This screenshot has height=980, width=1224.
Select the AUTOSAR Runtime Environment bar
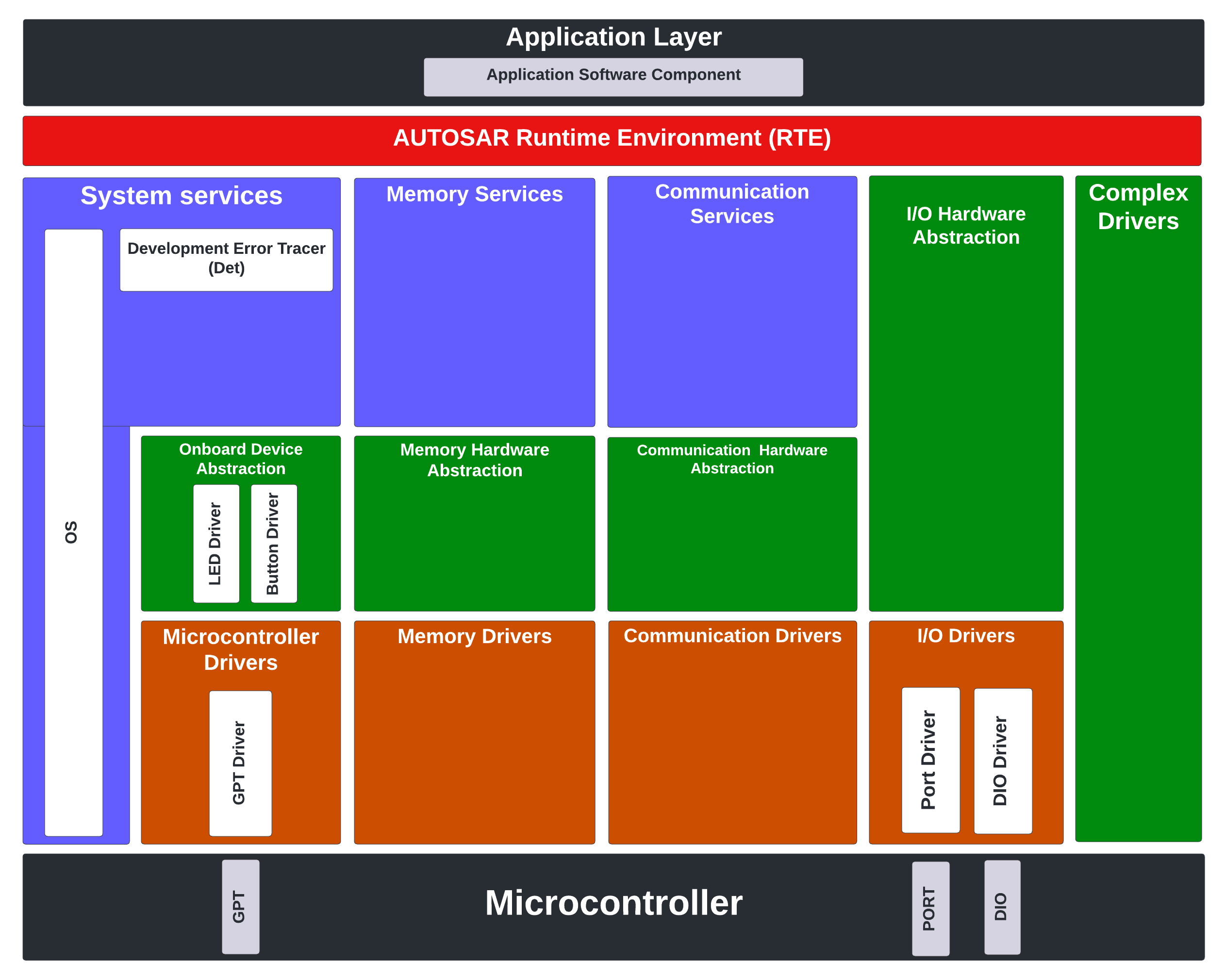point(612,138)
